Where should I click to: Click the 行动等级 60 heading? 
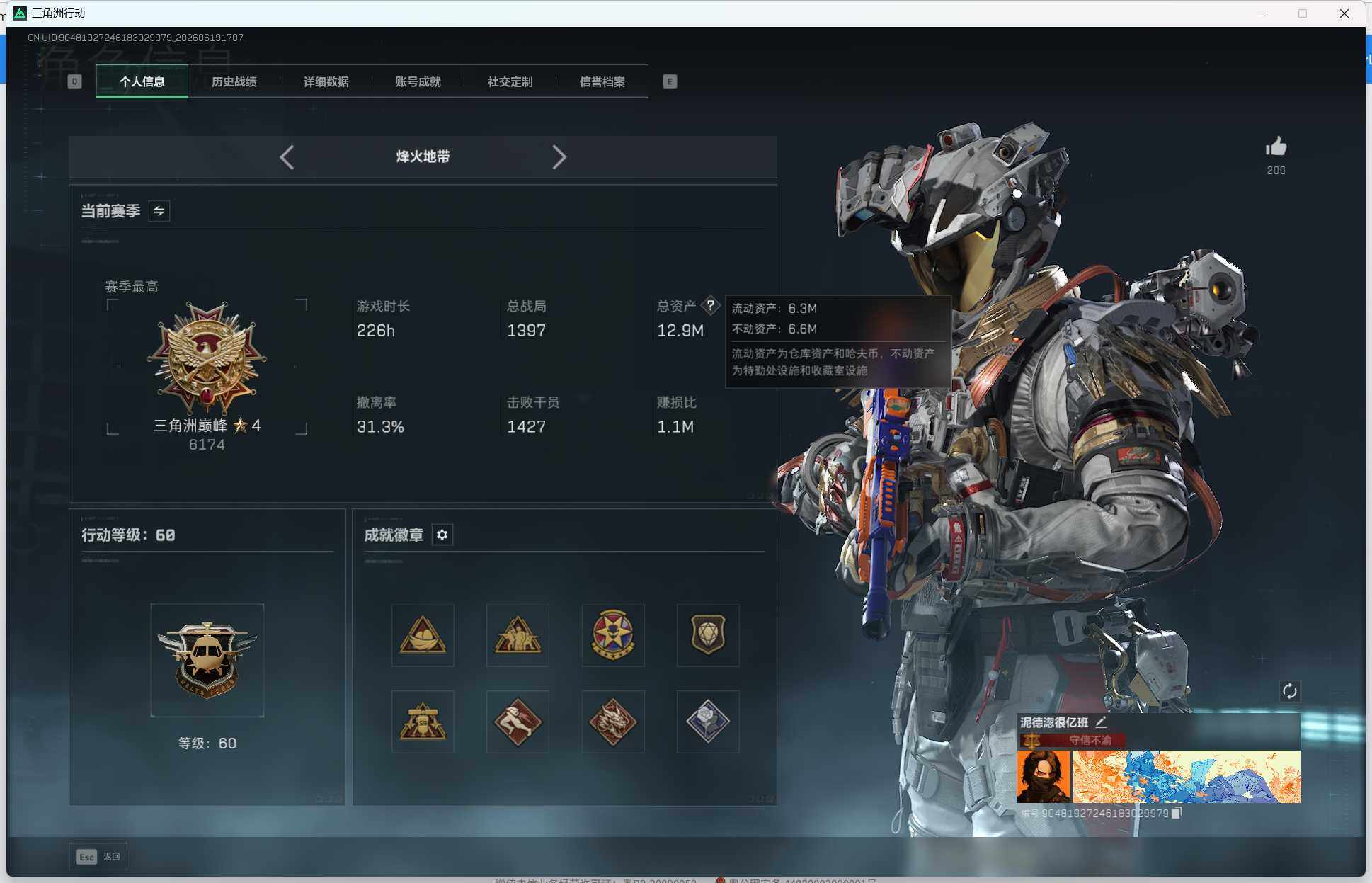pos(128,535)
